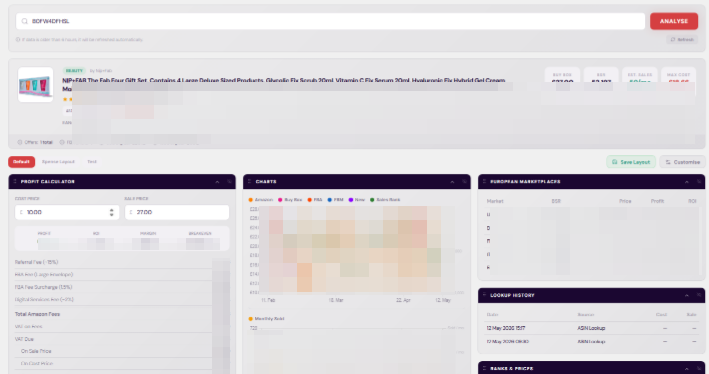Click the Total Amazon Fees row
This screenshot has width=709, height=374.
(122, 314)
